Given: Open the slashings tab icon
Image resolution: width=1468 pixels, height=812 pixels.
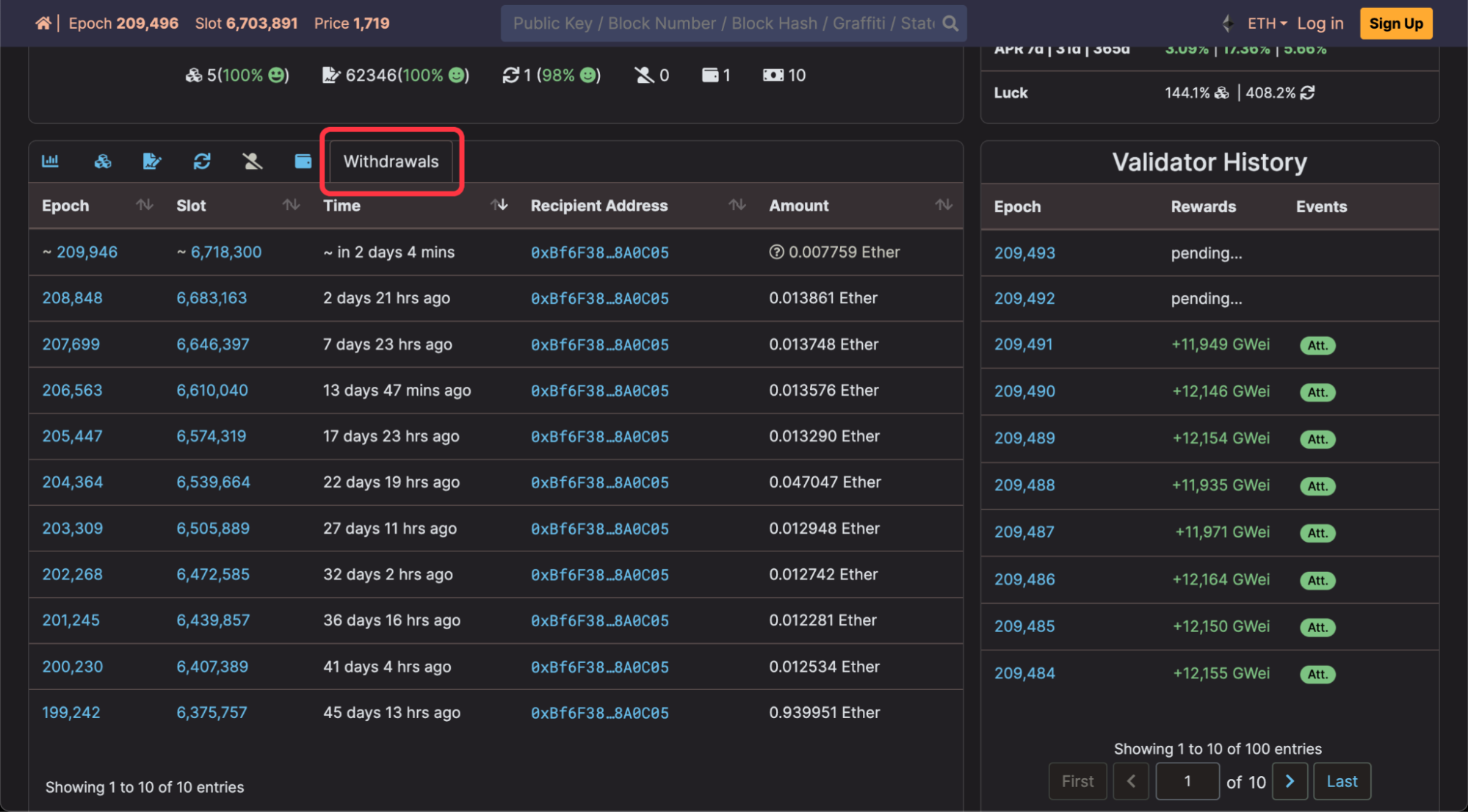Looking at the screenshot, I should [x=252, y=162].
